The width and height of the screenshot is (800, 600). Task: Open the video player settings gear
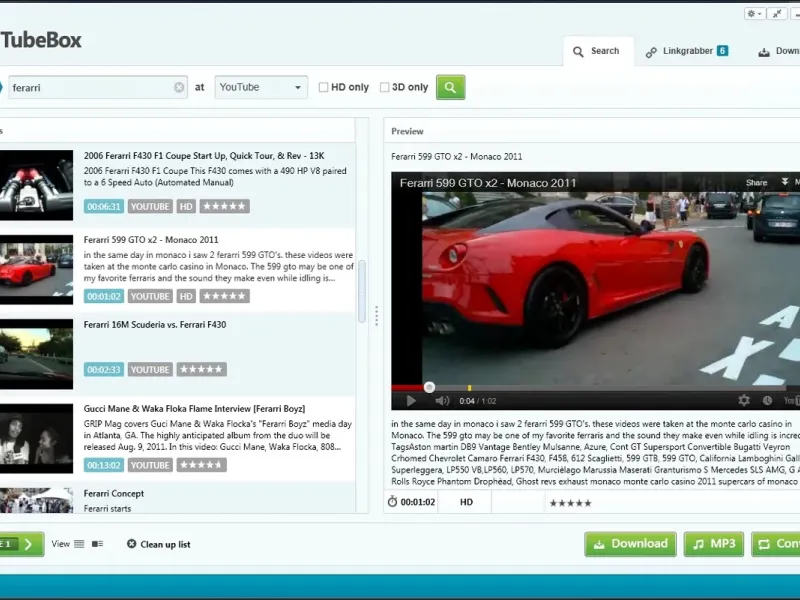point(743,401)
